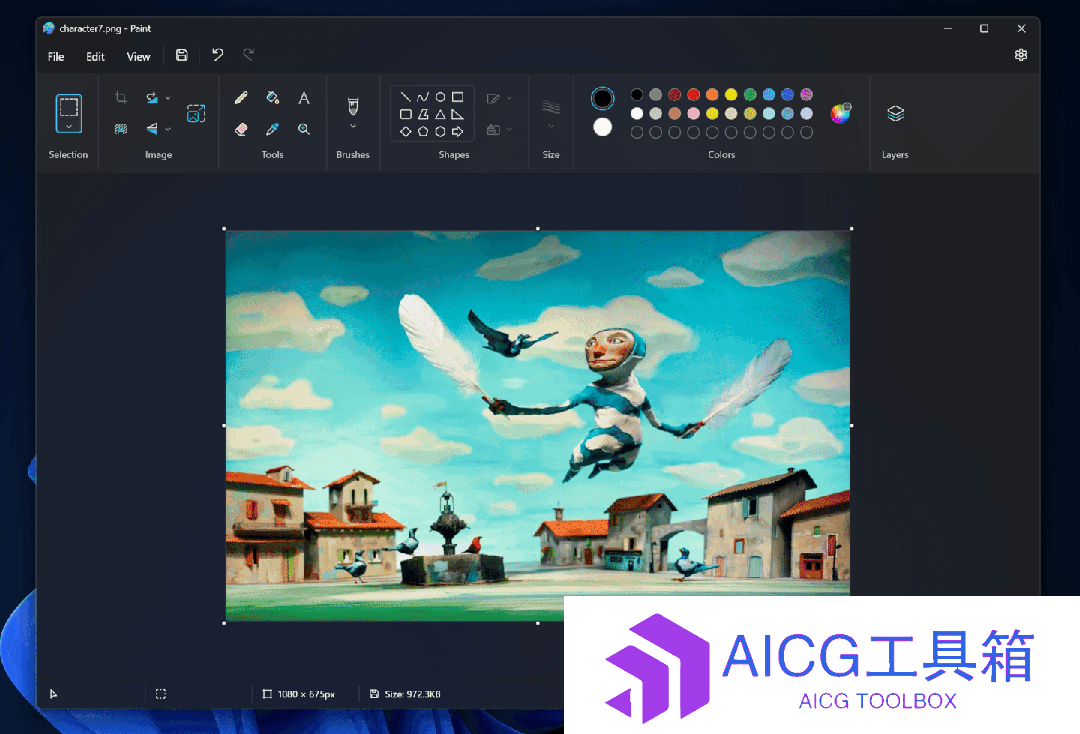This screenshot has height=734, width=1080.
Task: Activate Color 2 white secondary circle
Action: click(x=603, y=127)
